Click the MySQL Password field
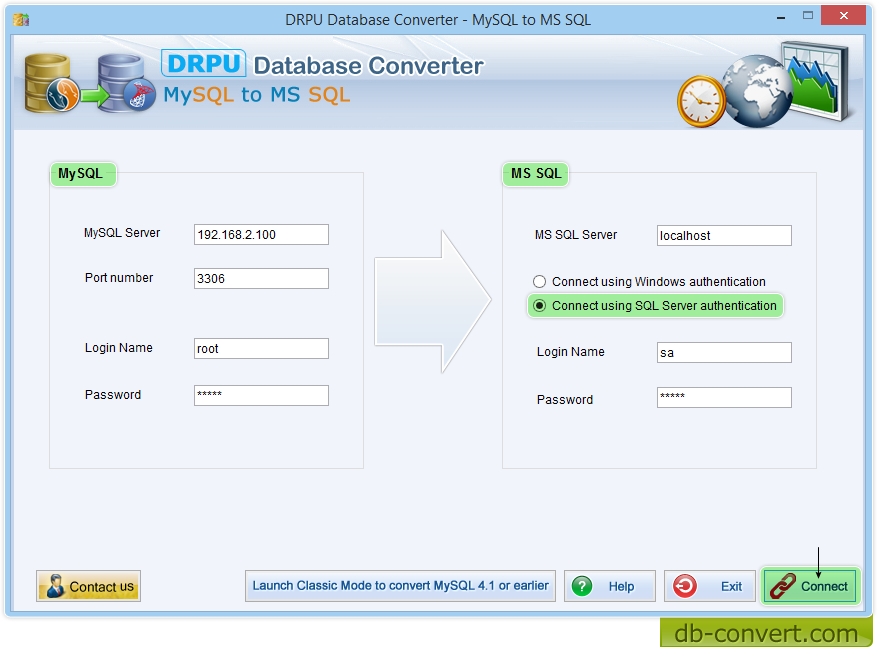877x647 pixels. click(x=261, y=395)
